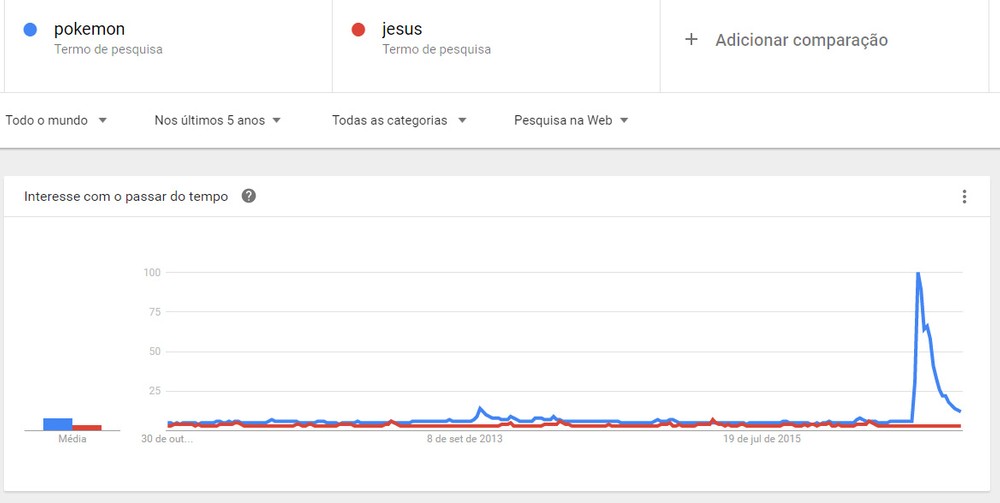Open the three-dot chart options menu
Viewport: 1000px width, 503px height.
point(964,197)
